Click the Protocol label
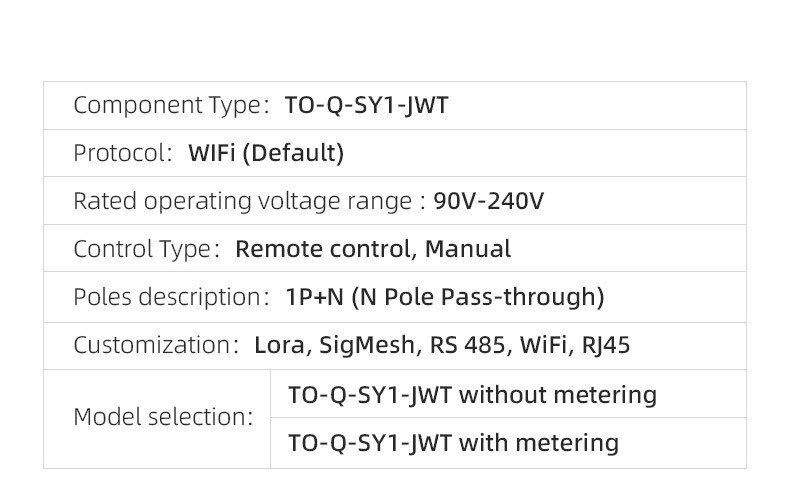The image size is (790, 496). coord(122,153)
